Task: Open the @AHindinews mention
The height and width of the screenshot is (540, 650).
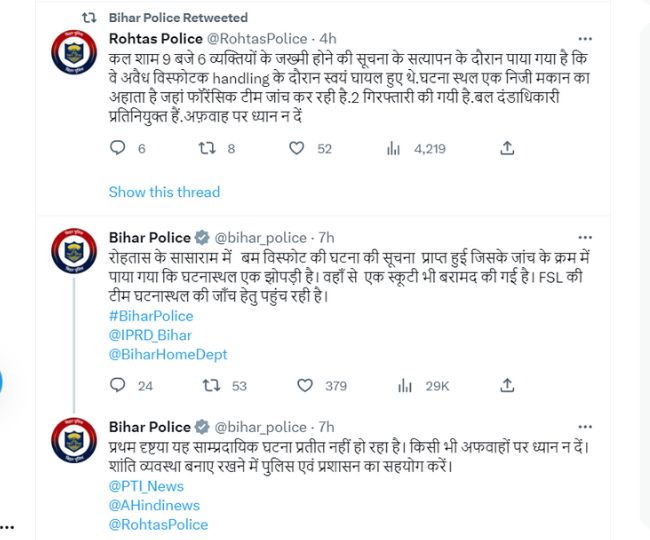Action: pyautogui.click(x=154, y=505)
